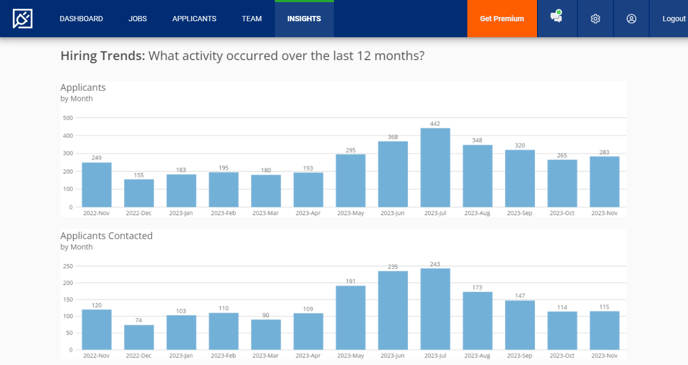Click the 295 value label
The width and height of the screenshot is (688, 365).
(x=351, y=150)
